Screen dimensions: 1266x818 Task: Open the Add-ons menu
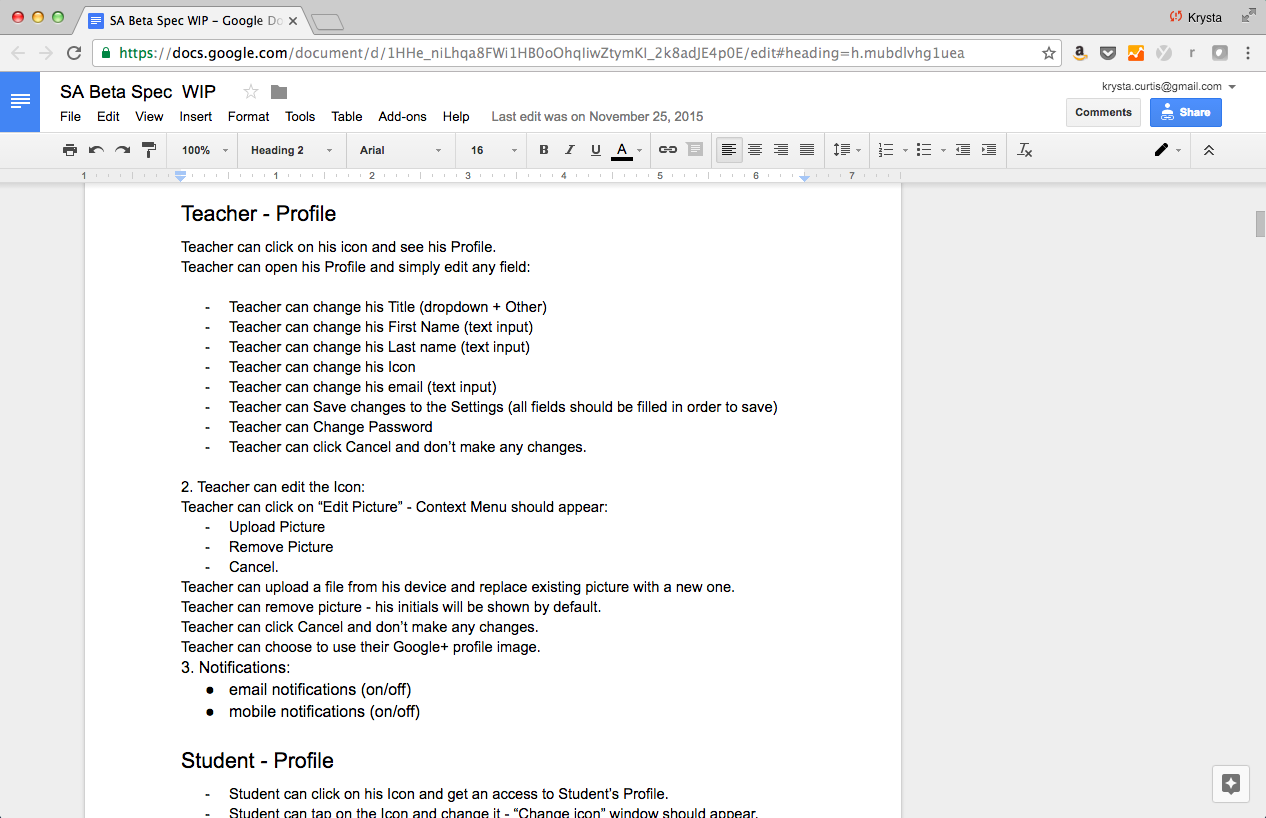(402, 116)
